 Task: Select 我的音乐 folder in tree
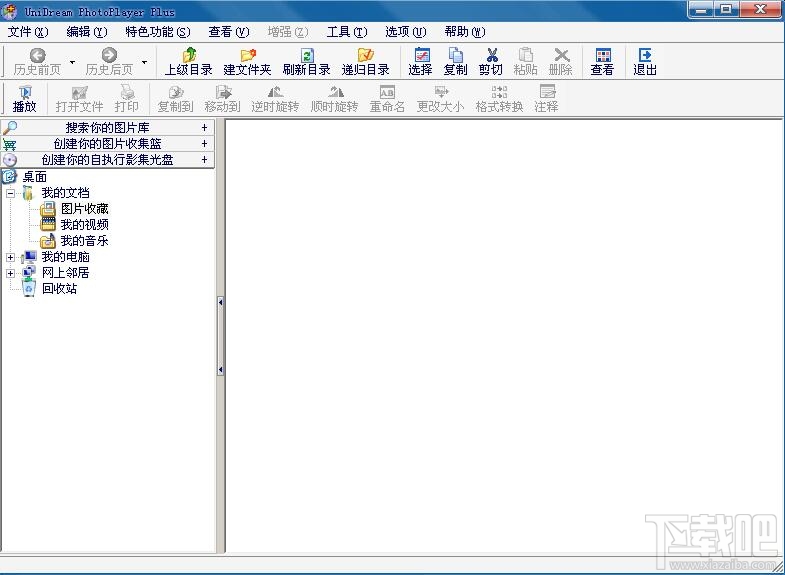point(85,241)
